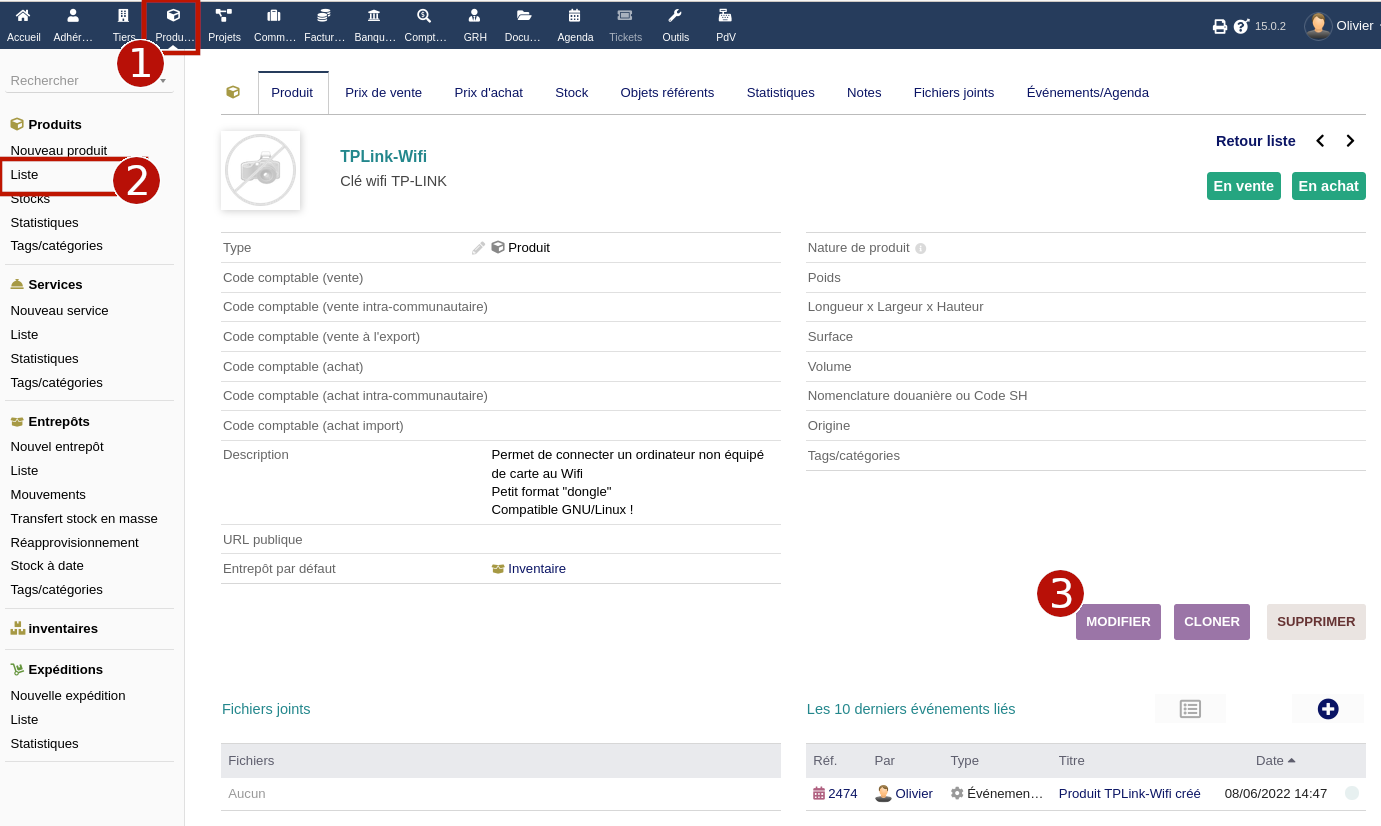The image size is (1381, 826).
Task: Open the Fichiers joints tab
Action: 954,92
